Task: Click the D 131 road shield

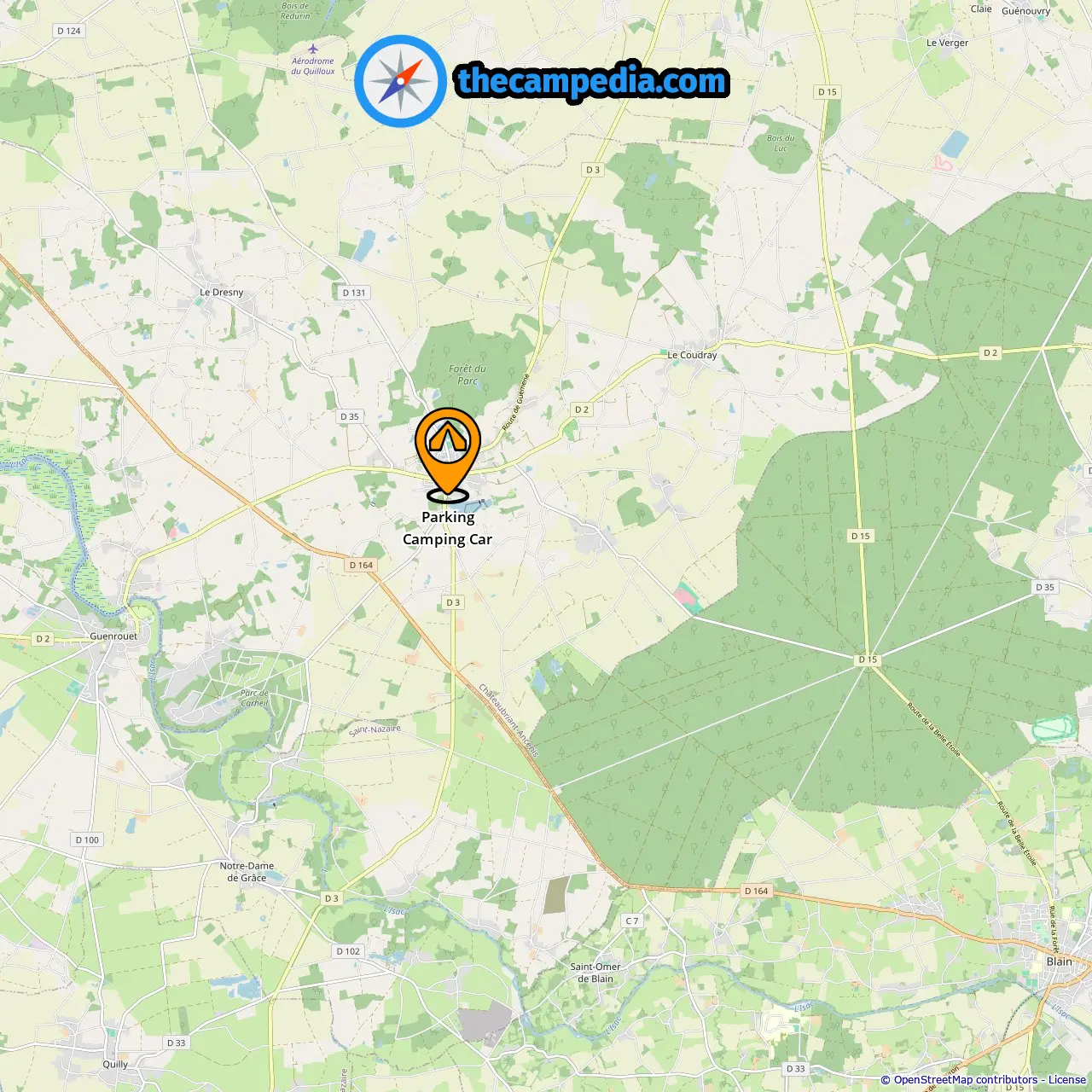Action: coord(353,293)
